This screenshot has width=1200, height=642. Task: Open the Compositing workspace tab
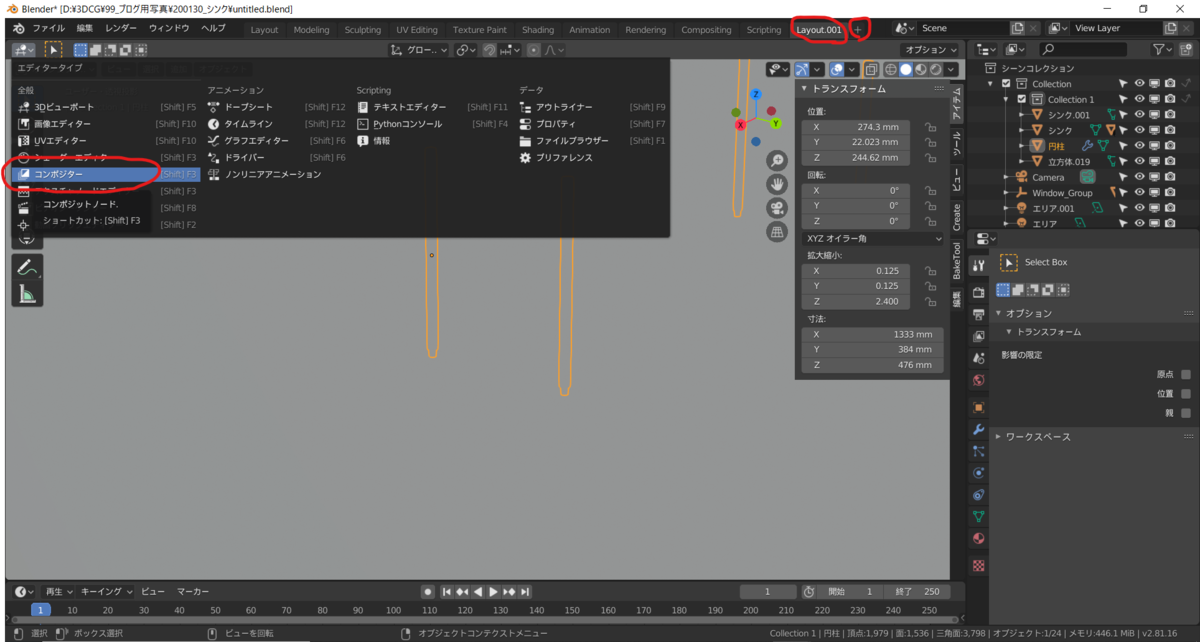(706, 30)
